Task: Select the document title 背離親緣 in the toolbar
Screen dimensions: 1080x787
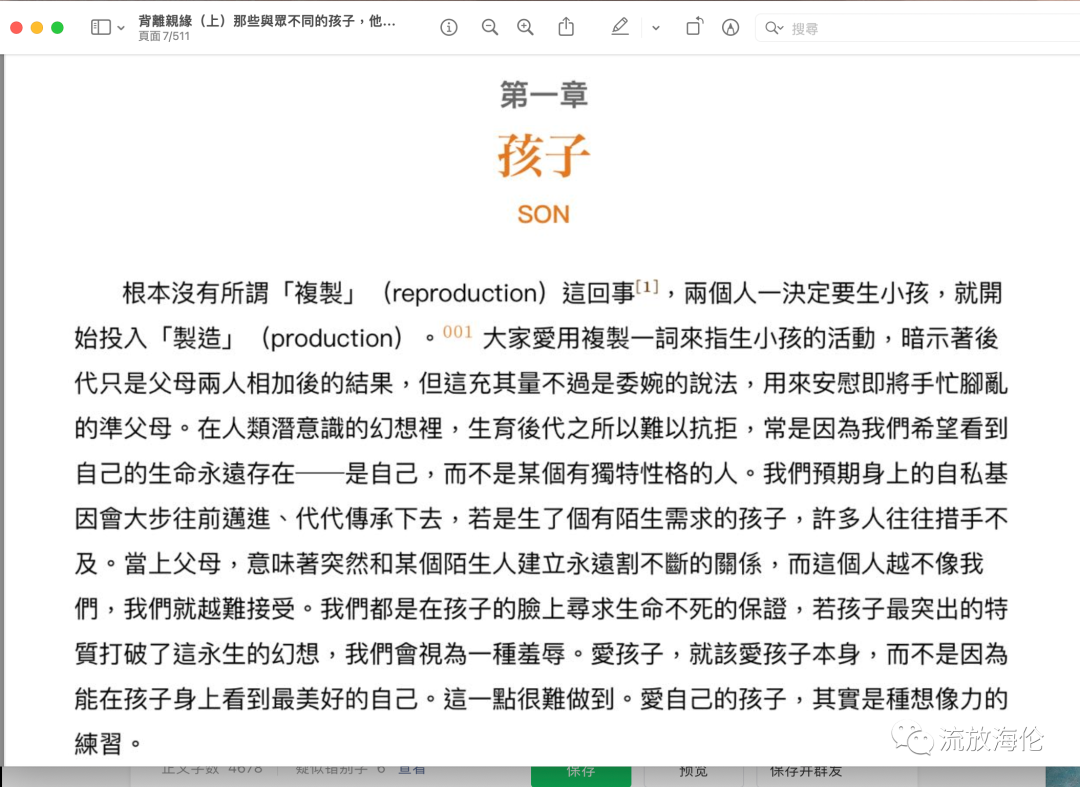Action: (x=267, y=21)
